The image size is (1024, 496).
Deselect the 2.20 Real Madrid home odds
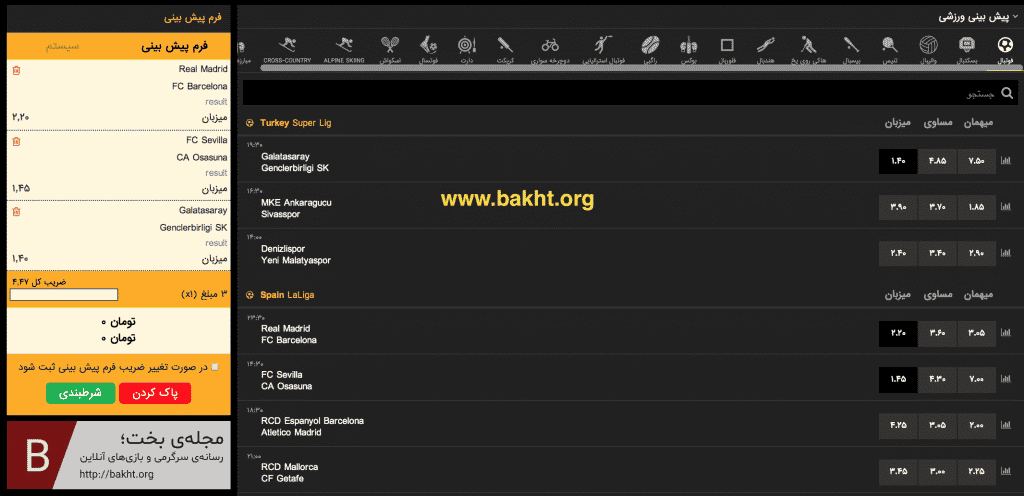click(898, 333)
